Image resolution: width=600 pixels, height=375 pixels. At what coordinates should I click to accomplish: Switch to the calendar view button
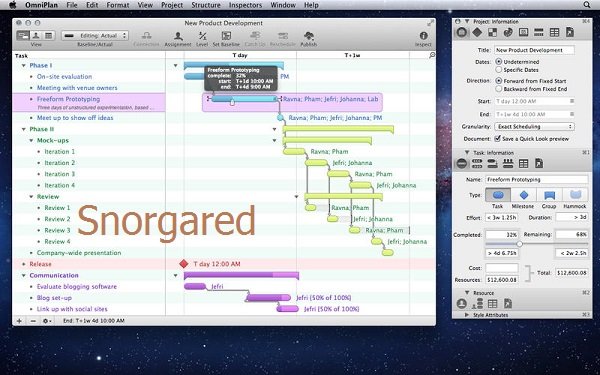point(49,36)
